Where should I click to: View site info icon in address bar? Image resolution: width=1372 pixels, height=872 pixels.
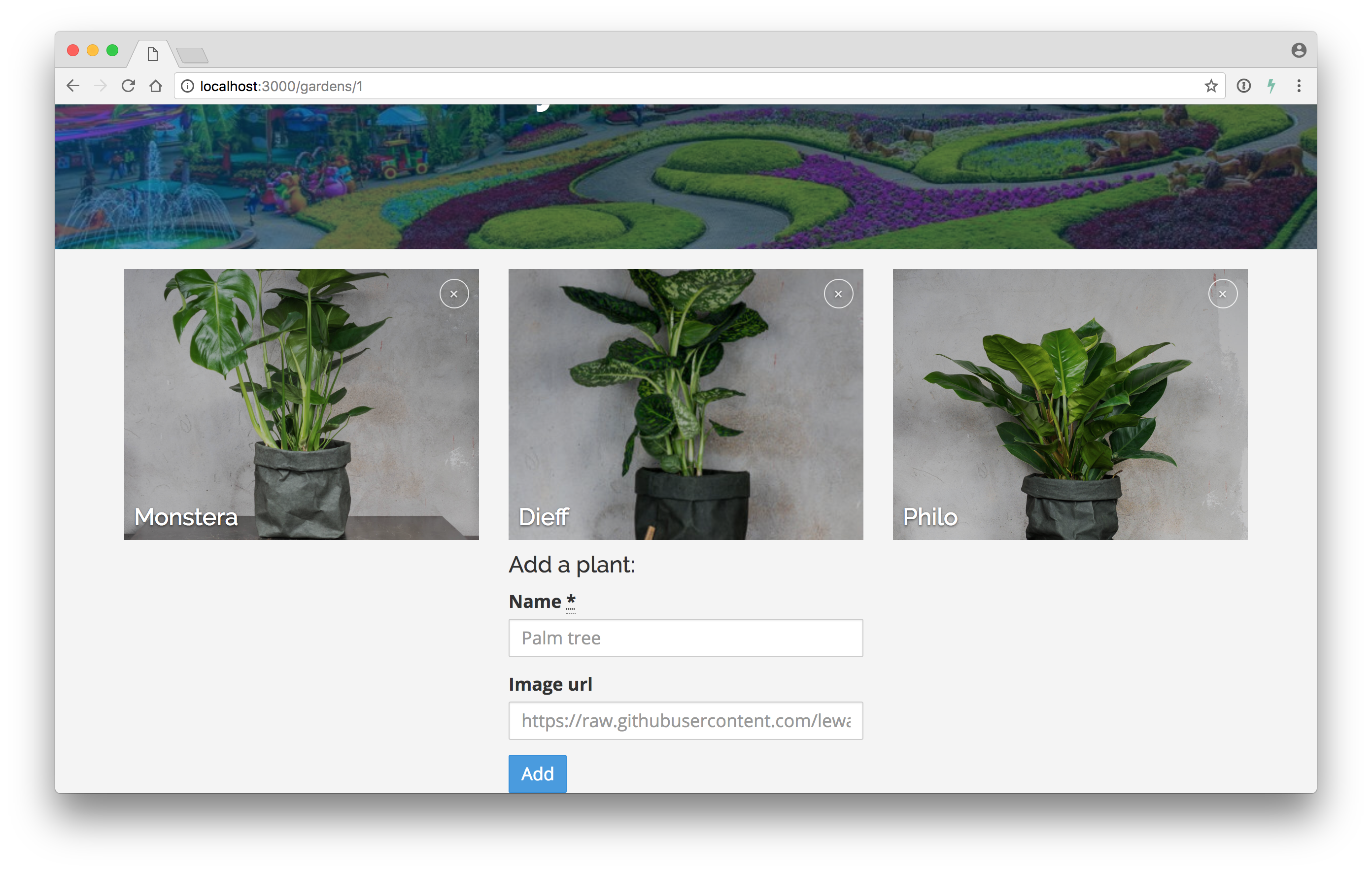click(187, 86)
